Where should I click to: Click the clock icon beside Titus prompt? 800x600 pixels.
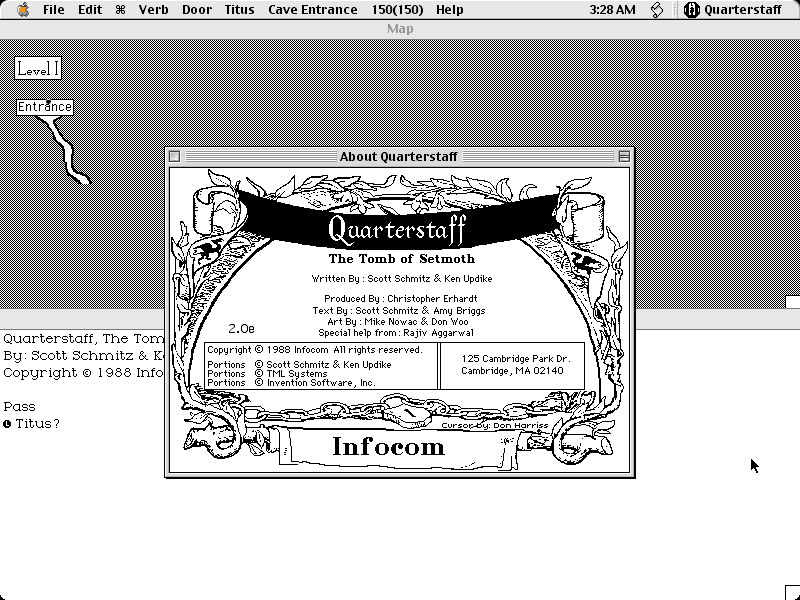pos(7,424)
